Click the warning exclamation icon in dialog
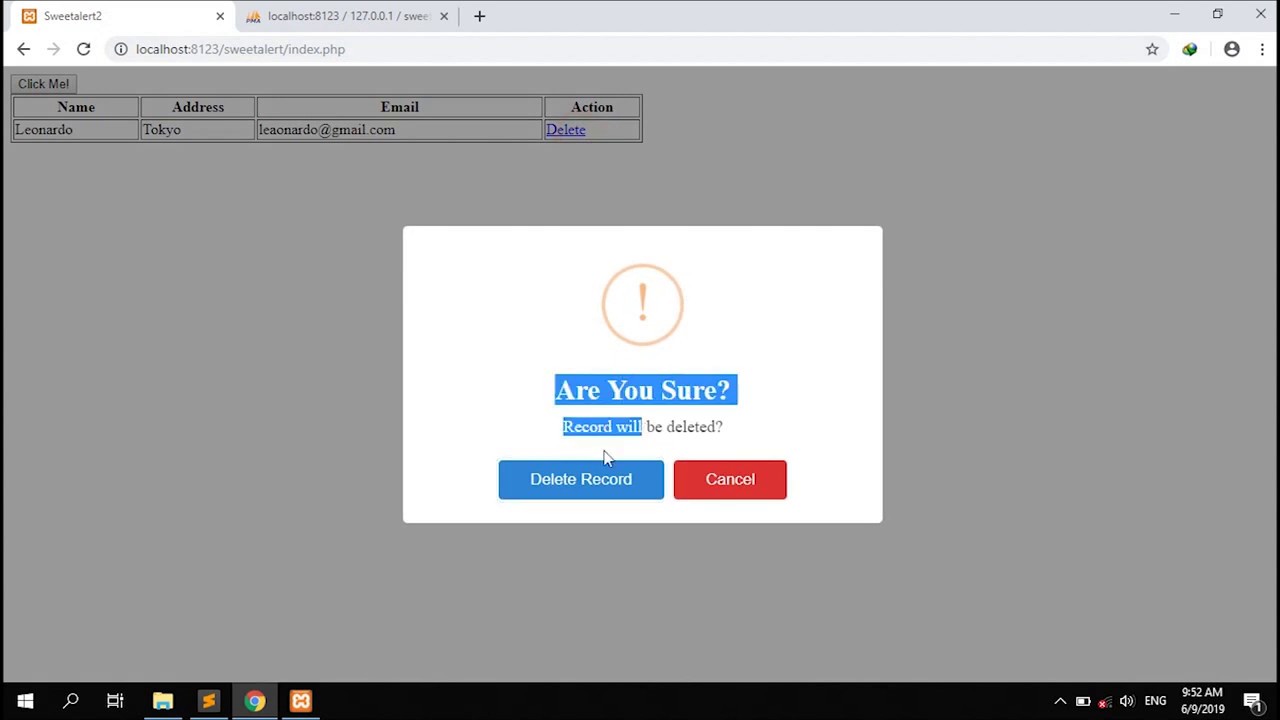This screenshot has height=720, width=1280. pyautogui.click(x=642, y=305)
